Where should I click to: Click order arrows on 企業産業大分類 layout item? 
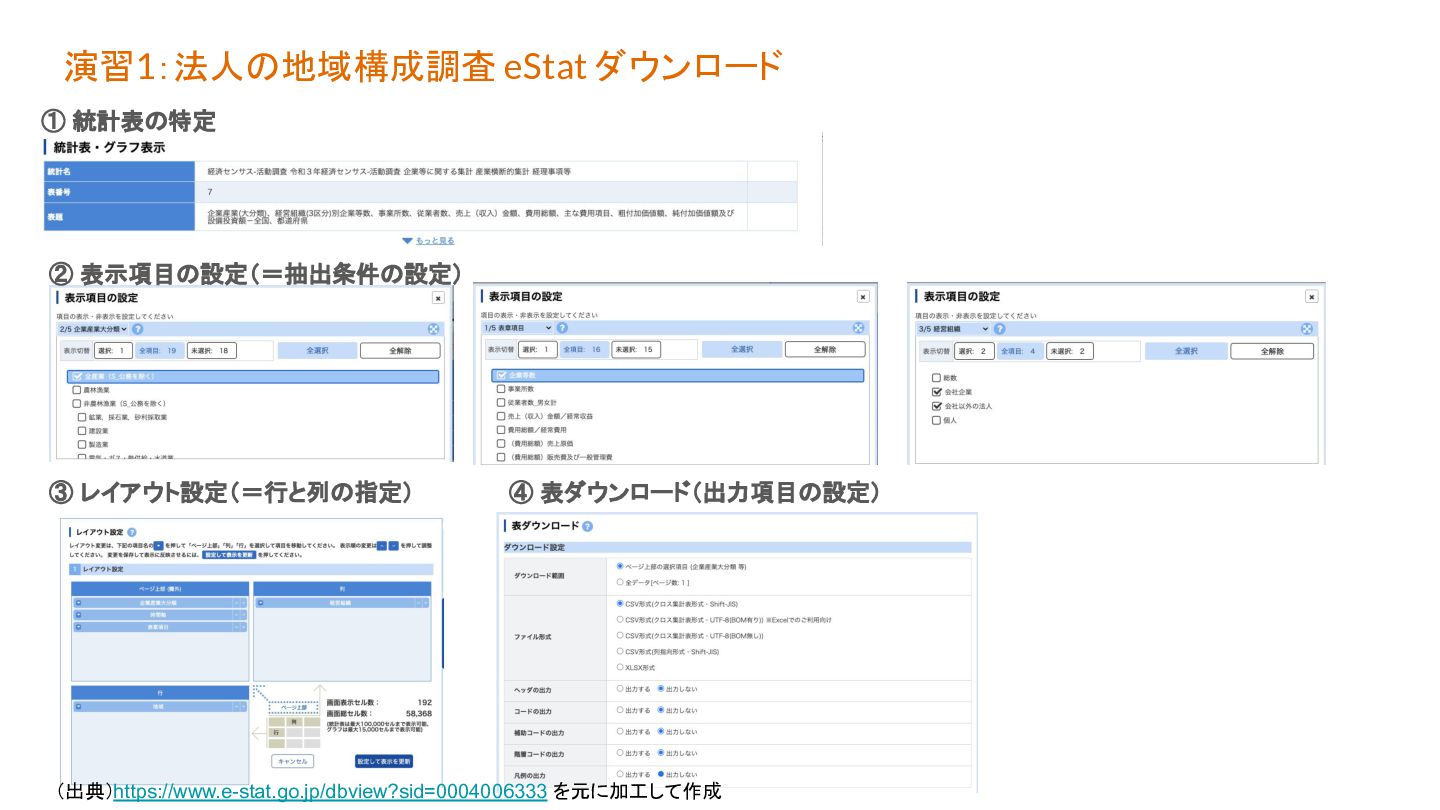[239, 603]
